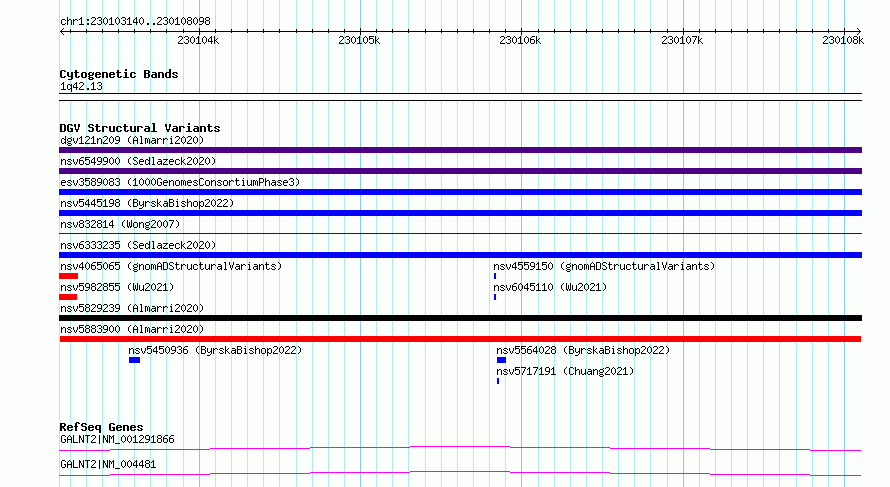Click the tiny blue nsv5717191 marker
The height and width of the screenshot is (487, 890).
[498, 381]
